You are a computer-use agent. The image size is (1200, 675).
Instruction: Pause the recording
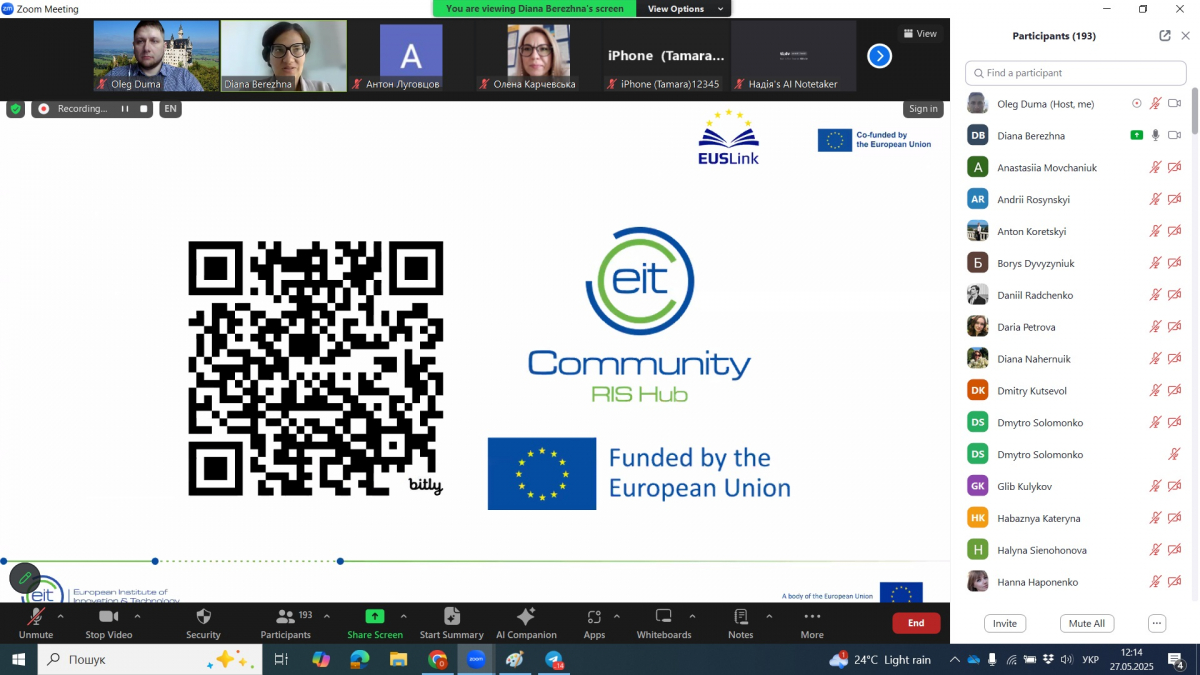point(125,109)
